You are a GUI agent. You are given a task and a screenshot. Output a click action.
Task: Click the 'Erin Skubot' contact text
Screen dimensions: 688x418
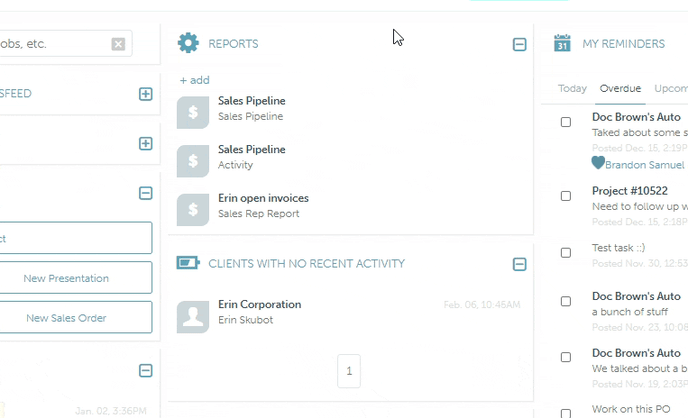pyautogui.click(x=245, y=320)
